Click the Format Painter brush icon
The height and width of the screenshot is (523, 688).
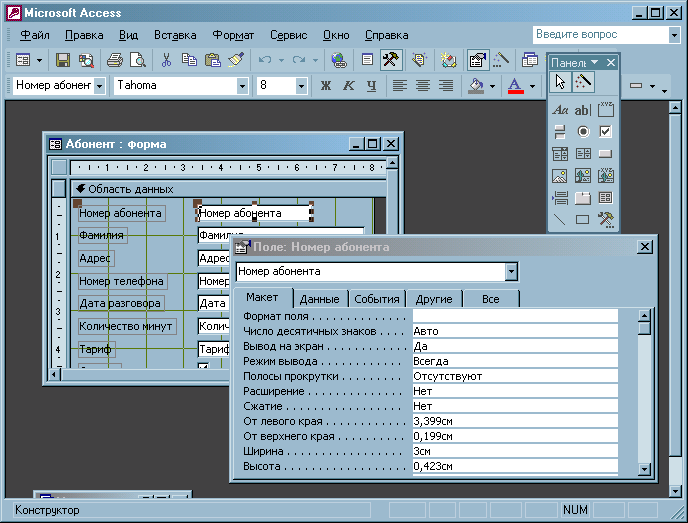point(236,60)
